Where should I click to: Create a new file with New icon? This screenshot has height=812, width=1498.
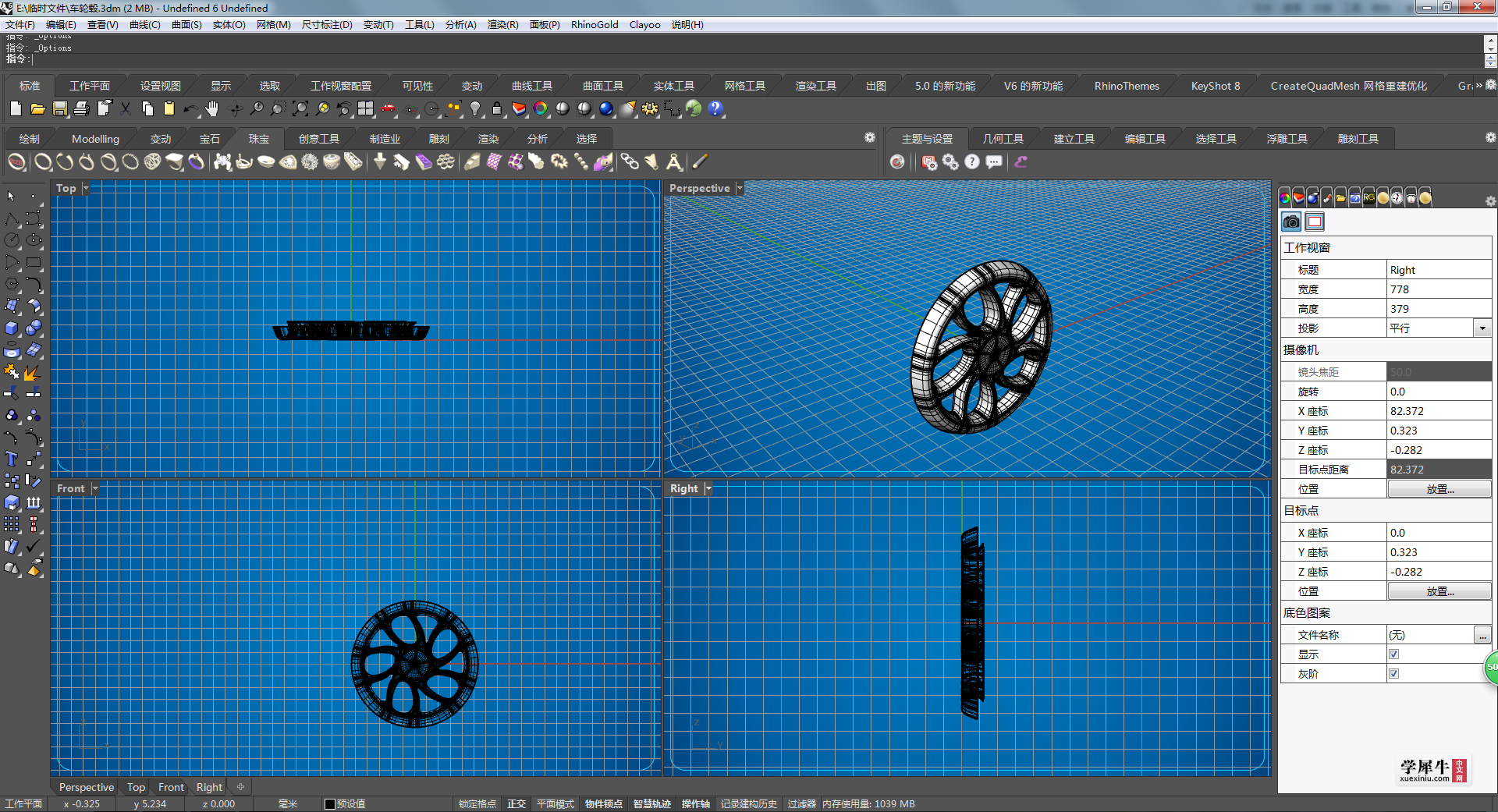point(16,109)
